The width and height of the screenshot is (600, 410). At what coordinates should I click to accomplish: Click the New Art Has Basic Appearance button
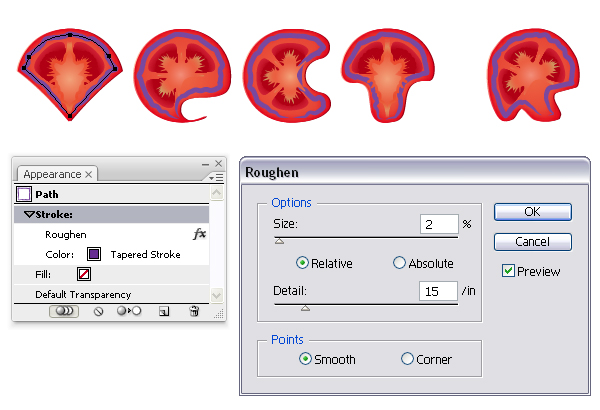pos(64,311)
